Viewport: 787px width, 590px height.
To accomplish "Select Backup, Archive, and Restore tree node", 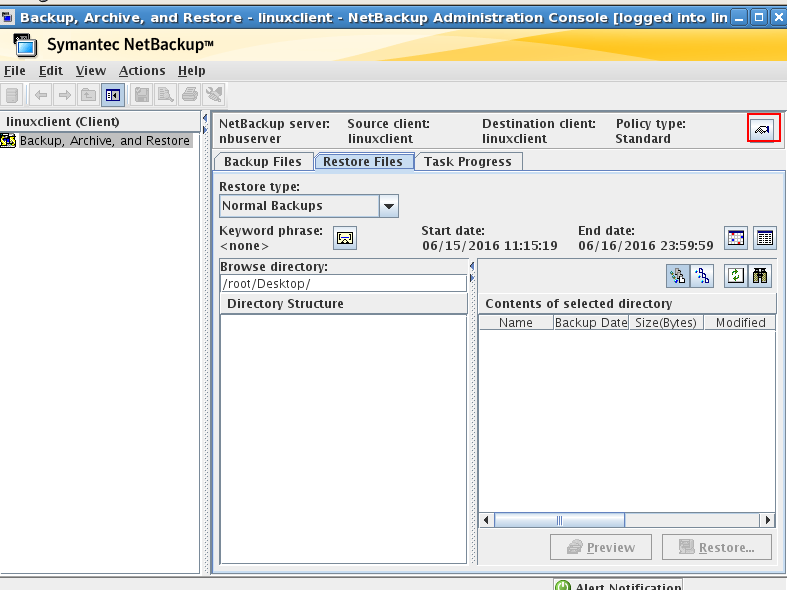I will tap(105, 140).
